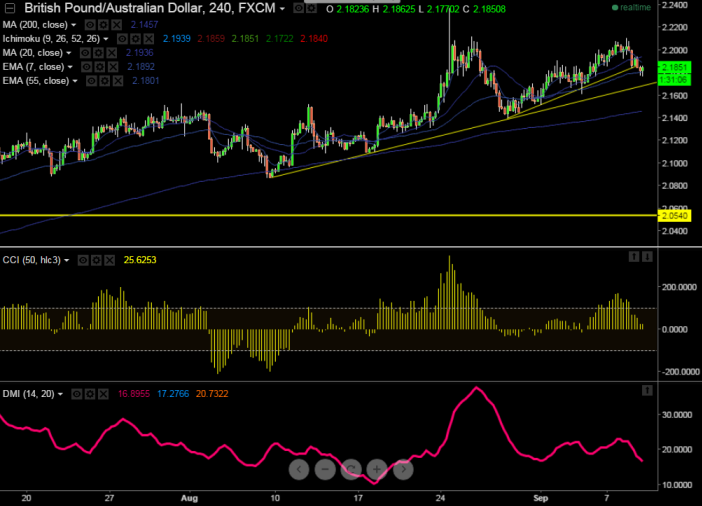The image size is (702, 506).
Task: Expand the MA (20, close) dropdown arrow
Action: click(x=68, y=53)
